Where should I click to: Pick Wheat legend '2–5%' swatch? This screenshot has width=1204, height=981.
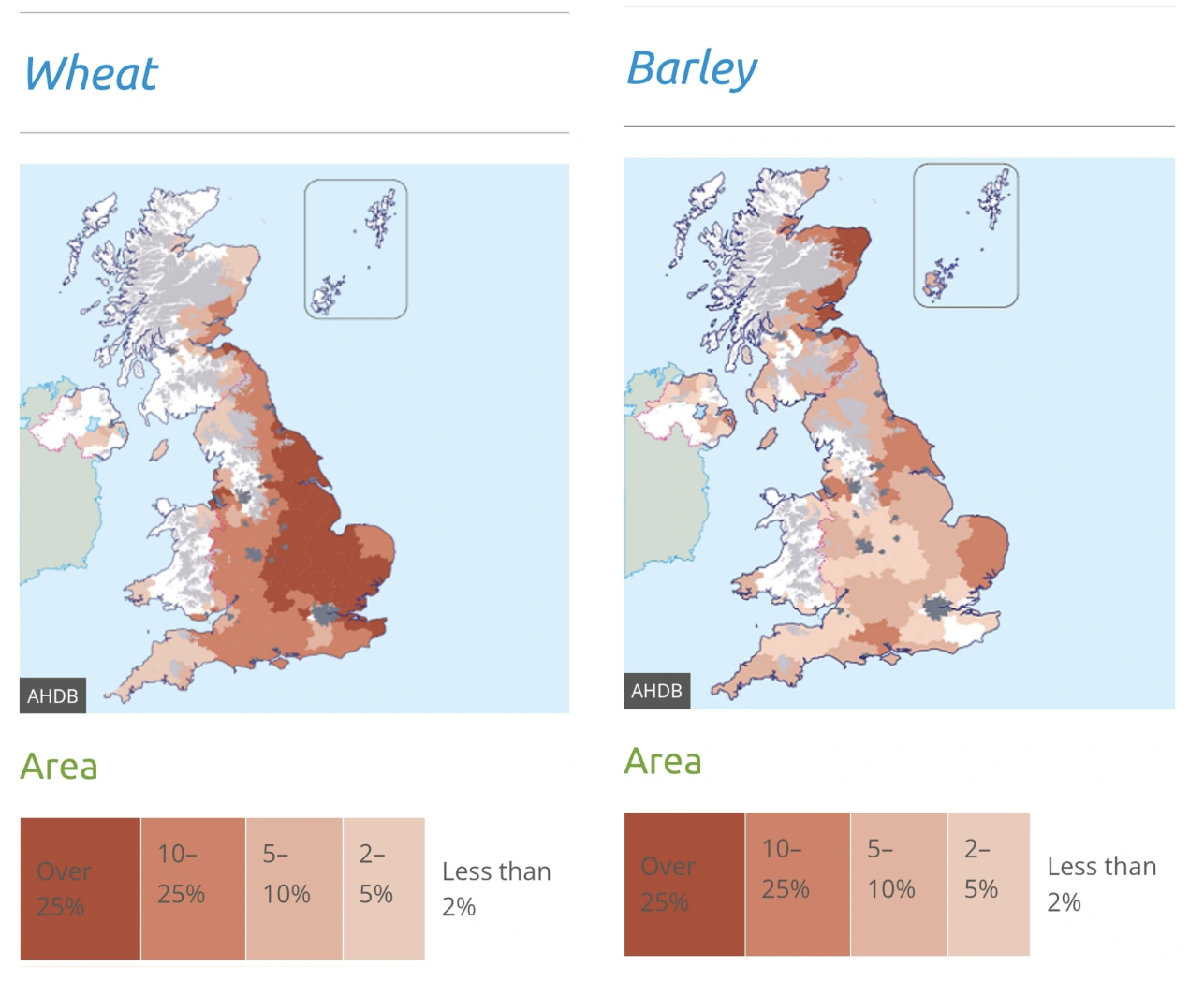pyautogui.click(x=384, y=888)
